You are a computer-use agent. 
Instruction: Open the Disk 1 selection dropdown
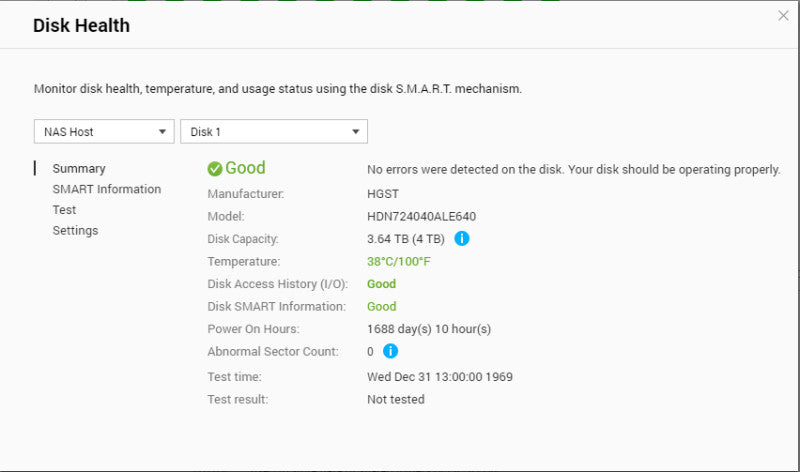[x=274, y=132]
